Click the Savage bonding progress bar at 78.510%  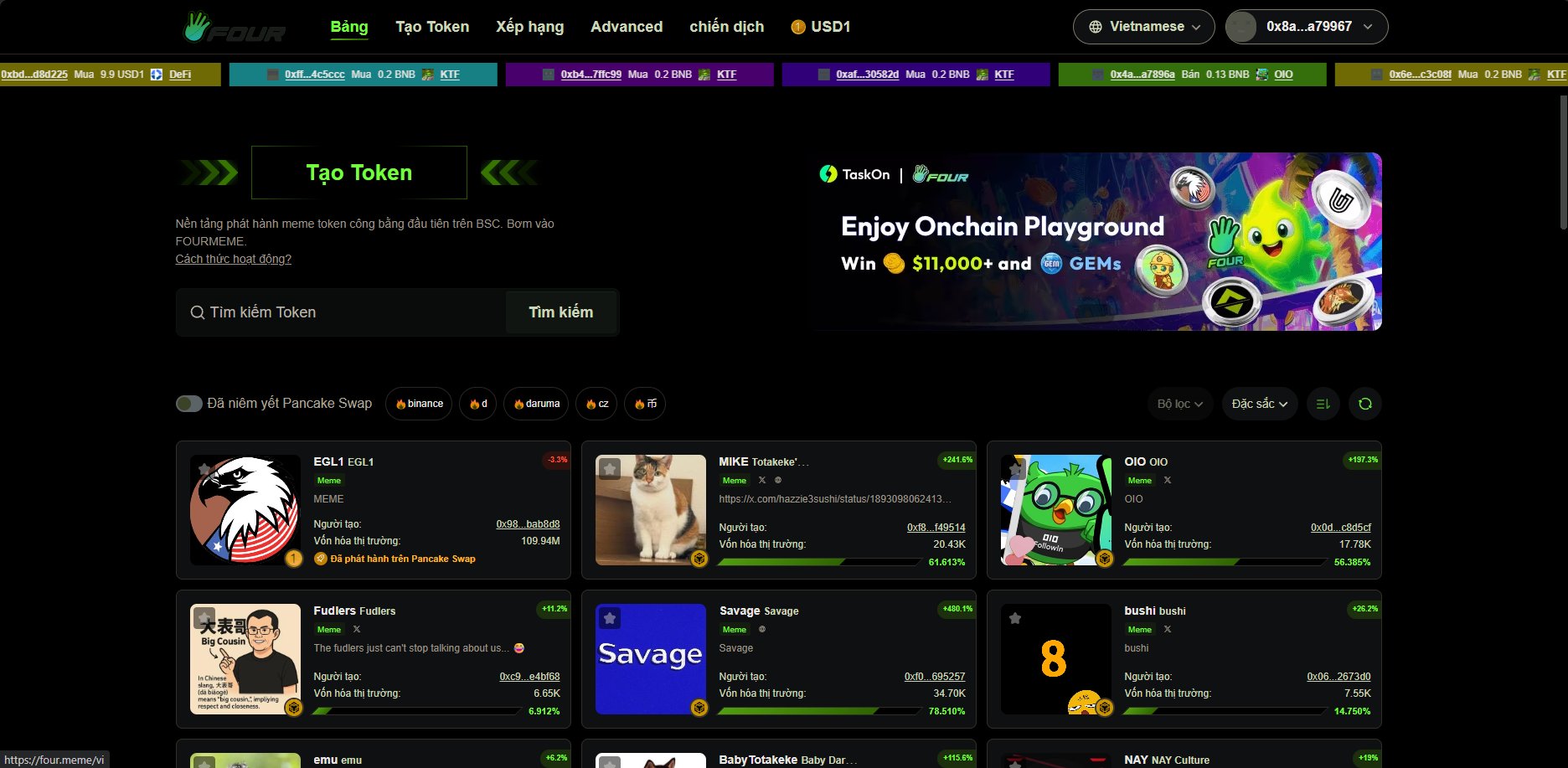coord(821,711)
